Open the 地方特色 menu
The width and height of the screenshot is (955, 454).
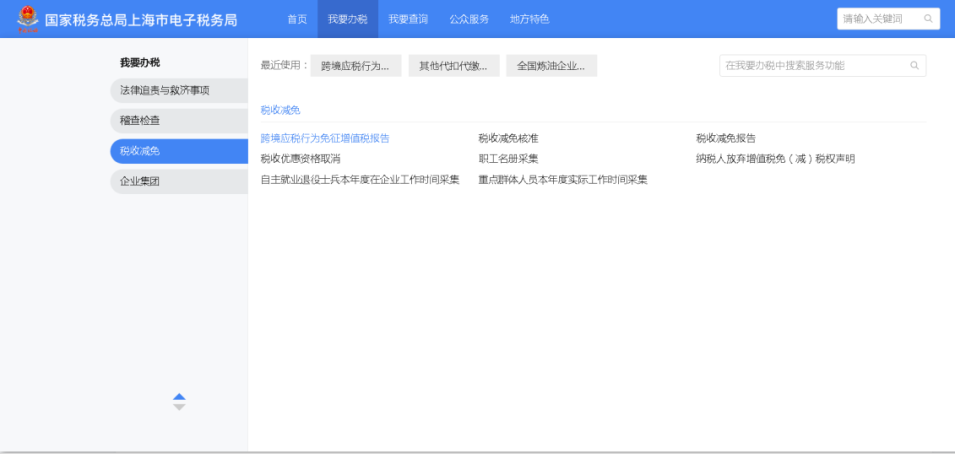(x=529, y=19)
